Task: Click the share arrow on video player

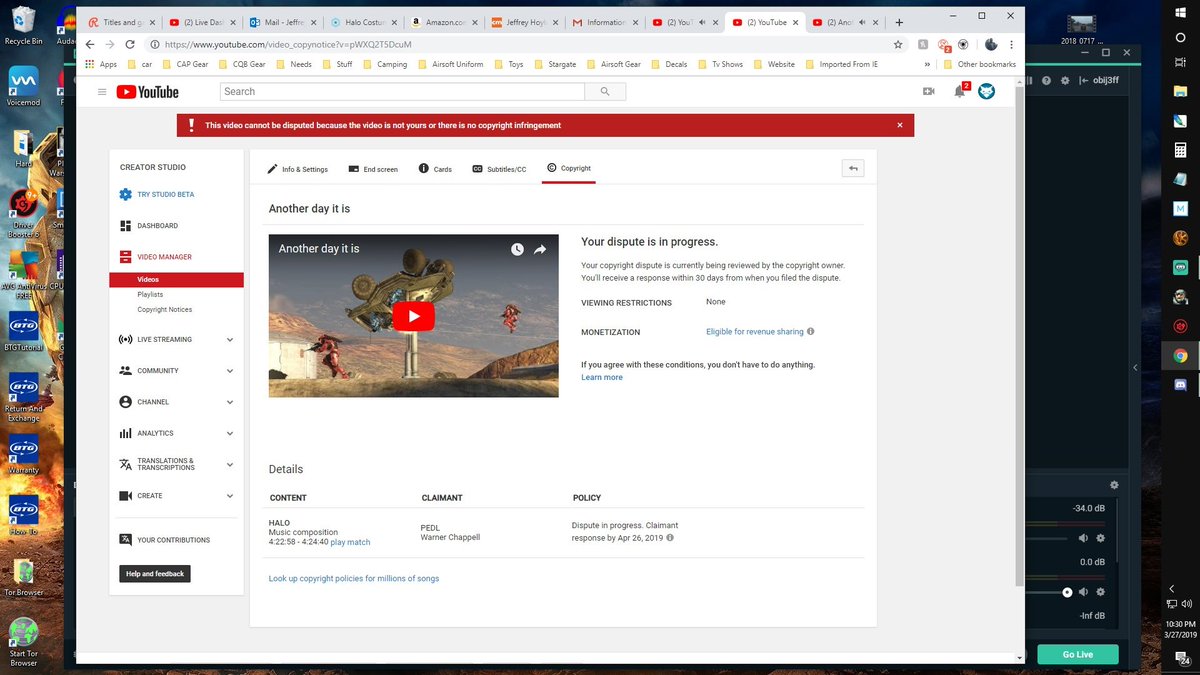Action: [x=540, y=249]
